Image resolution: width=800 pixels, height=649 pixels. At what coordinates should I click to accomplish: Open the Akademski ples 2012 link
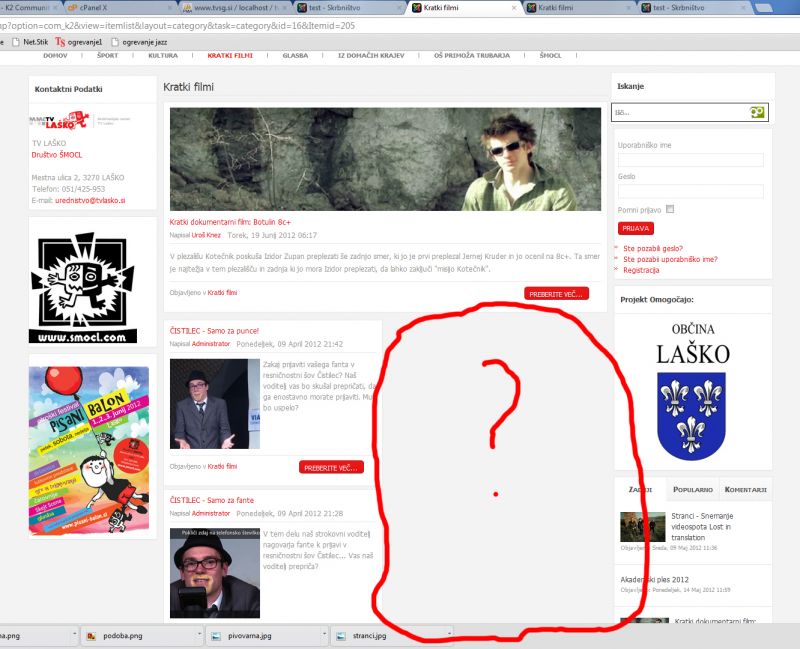[x=655, y=580]
